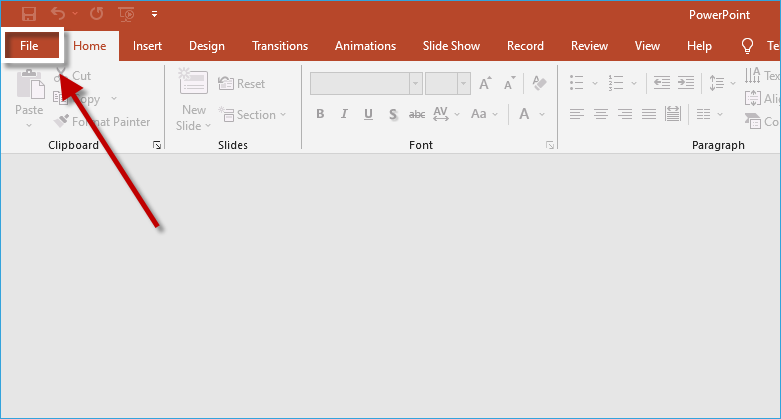The image size is (781, 419).
Task: Toggle Align Left paragraph
Action: point(577,115)
